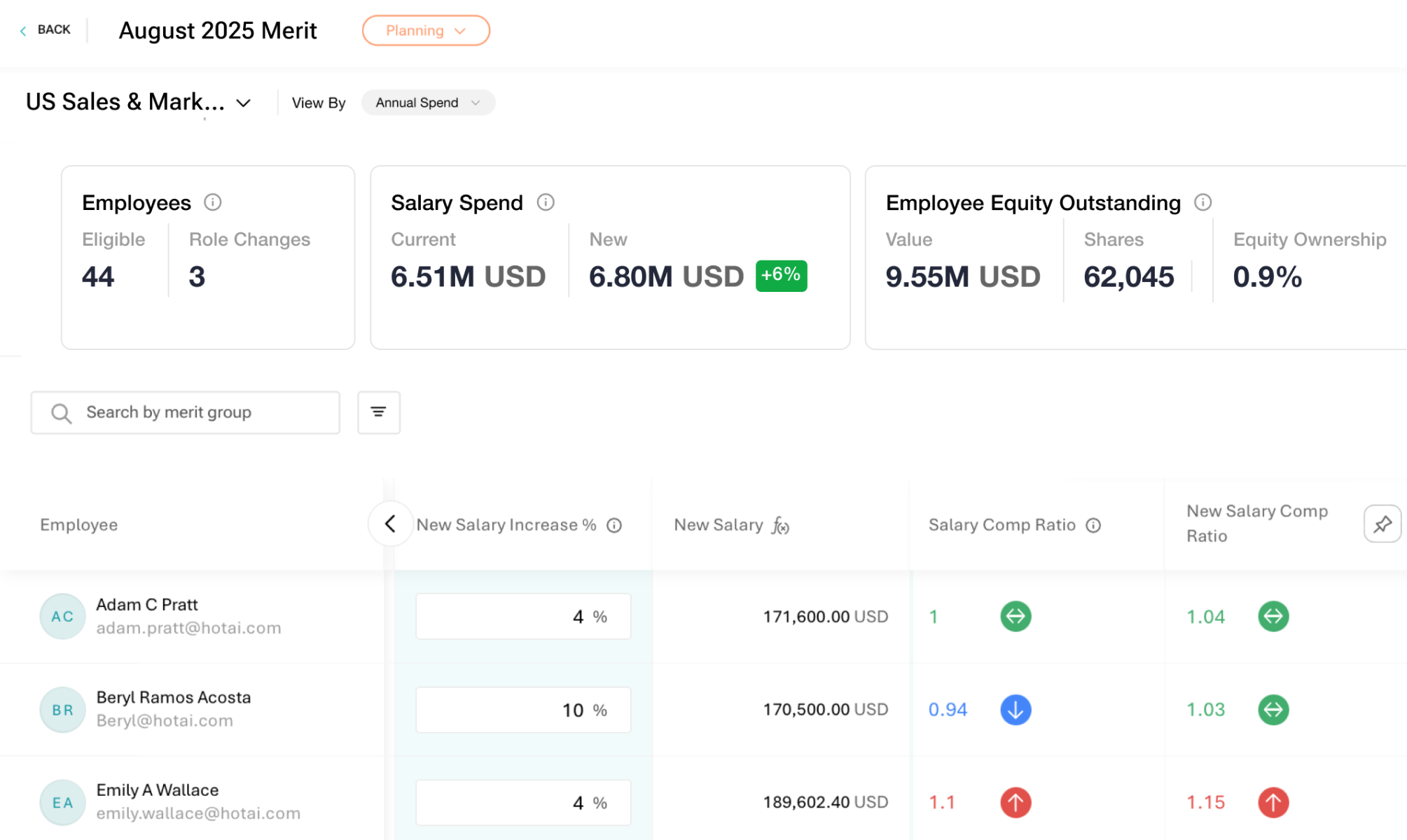Select employee name Adam C Pratt
This screenshot has width=1407, height=840.
[147, 605]
